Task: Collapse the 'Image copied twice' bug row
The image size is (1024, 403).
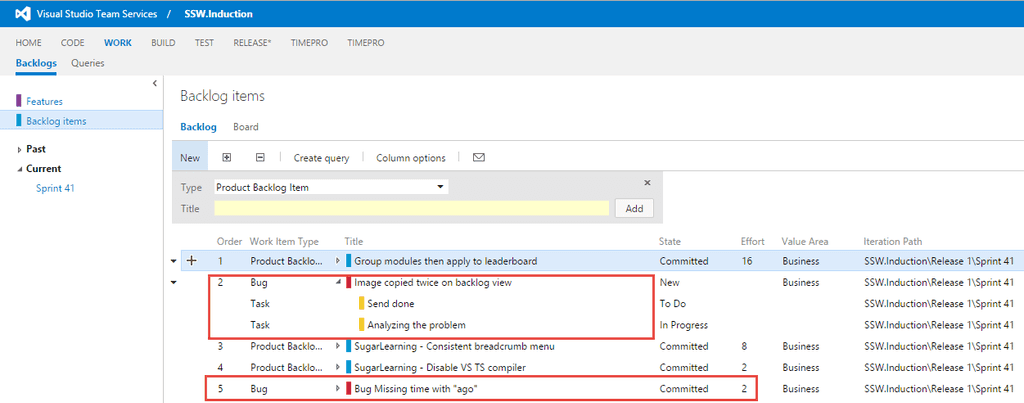Action: tap(338, 282)
